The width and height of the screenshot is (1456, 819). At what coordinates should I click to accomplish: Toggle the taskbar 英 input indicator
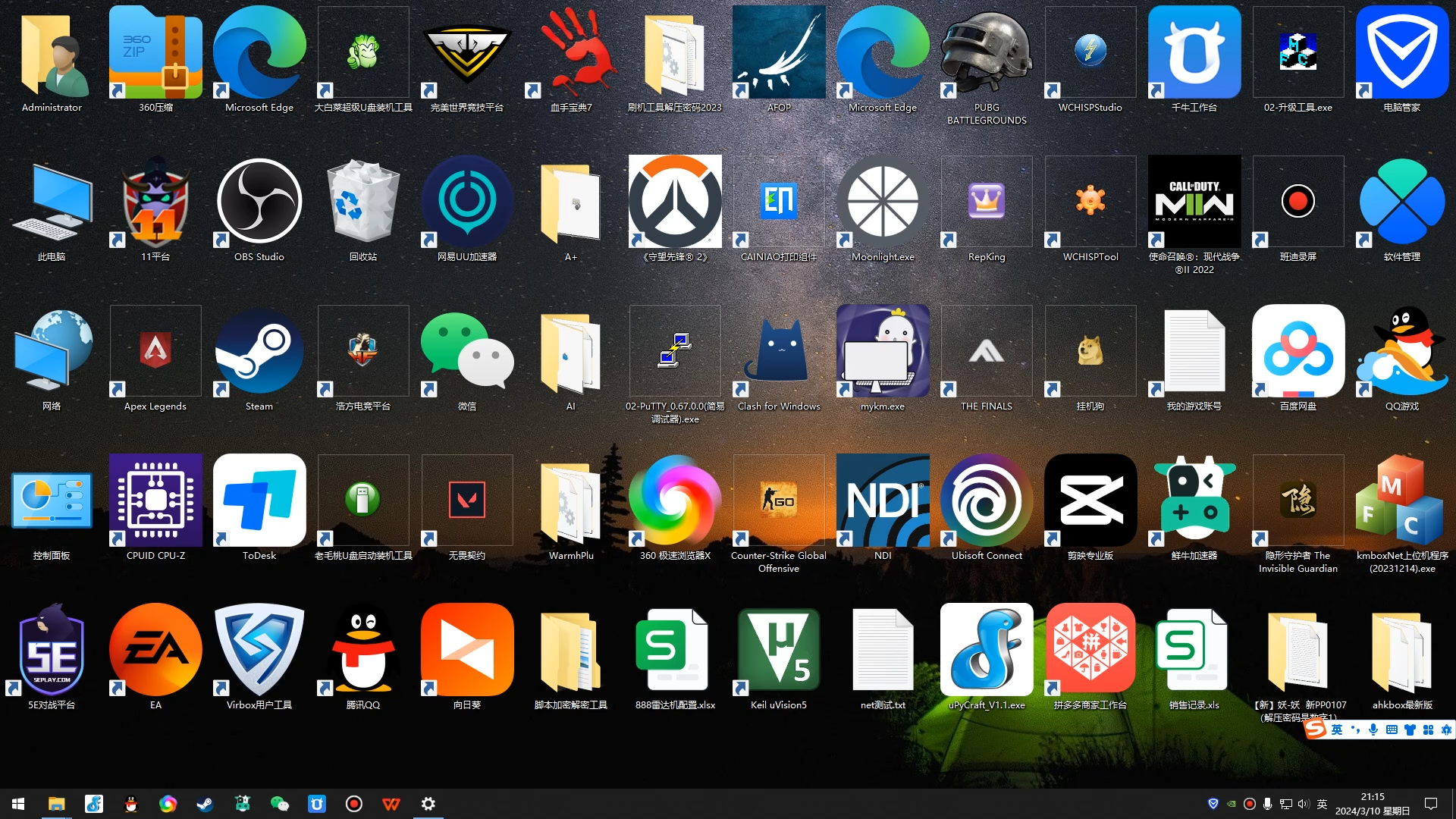1322,804
